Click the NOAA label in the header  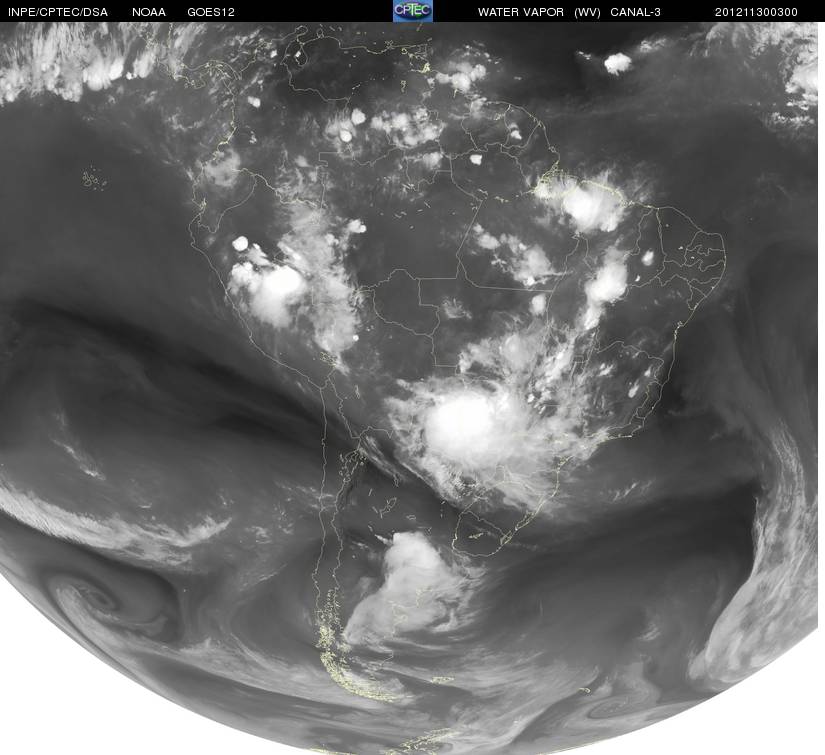(149, 12)
